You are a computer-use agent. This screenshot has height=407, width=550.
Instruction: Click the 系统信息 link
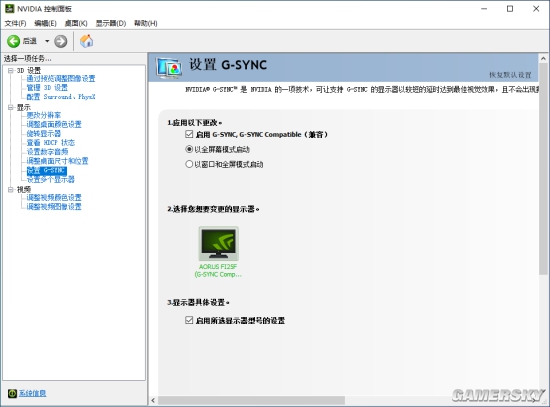33,393
